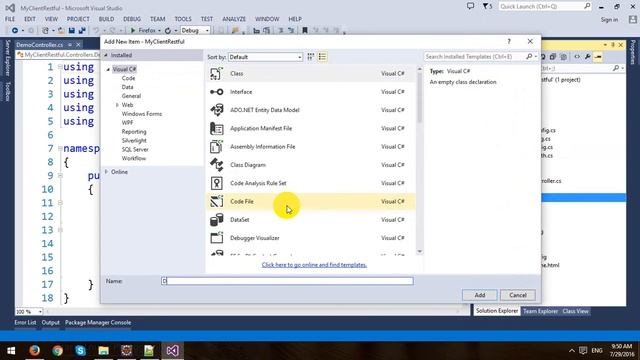
Task: Click the Start debugging green arrow
Action: [133, 31]
